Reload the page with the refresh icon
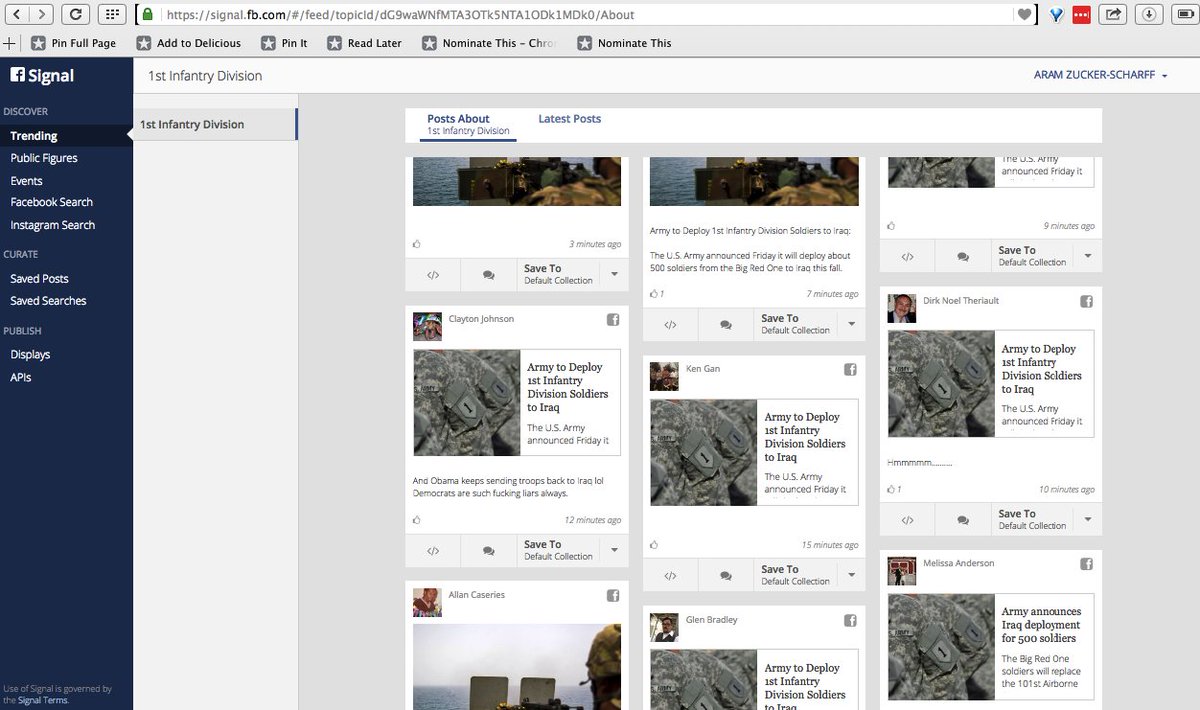1200x710 pixels. [x=75, y=14]
